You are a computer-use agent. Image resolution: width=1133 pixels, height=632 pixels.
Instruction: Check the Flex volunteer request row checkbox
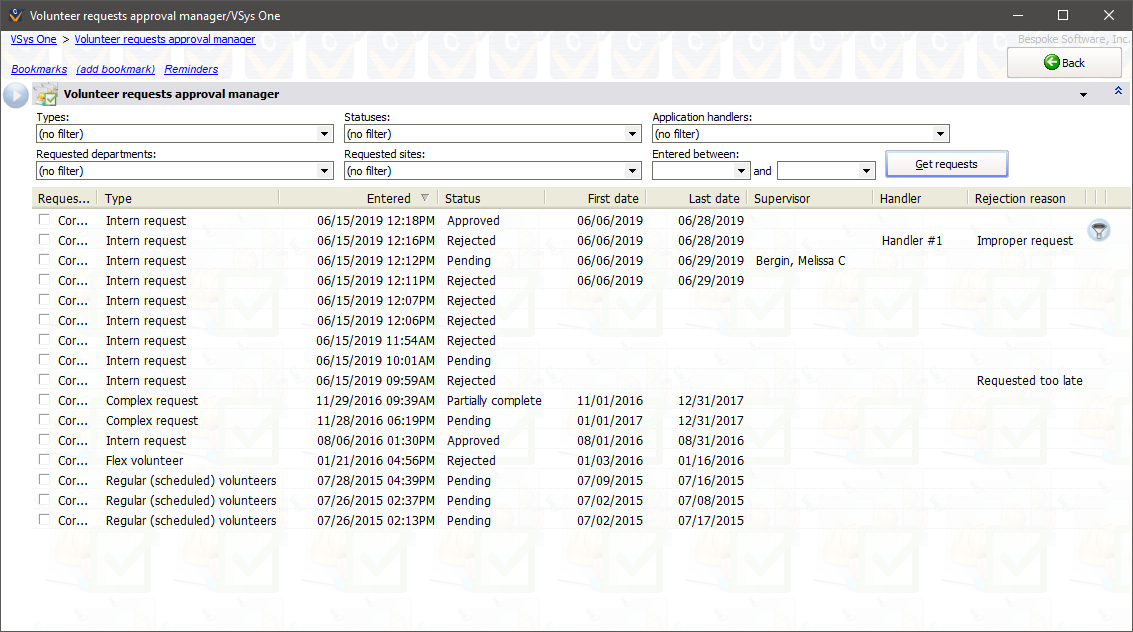[x=44, y=460]
